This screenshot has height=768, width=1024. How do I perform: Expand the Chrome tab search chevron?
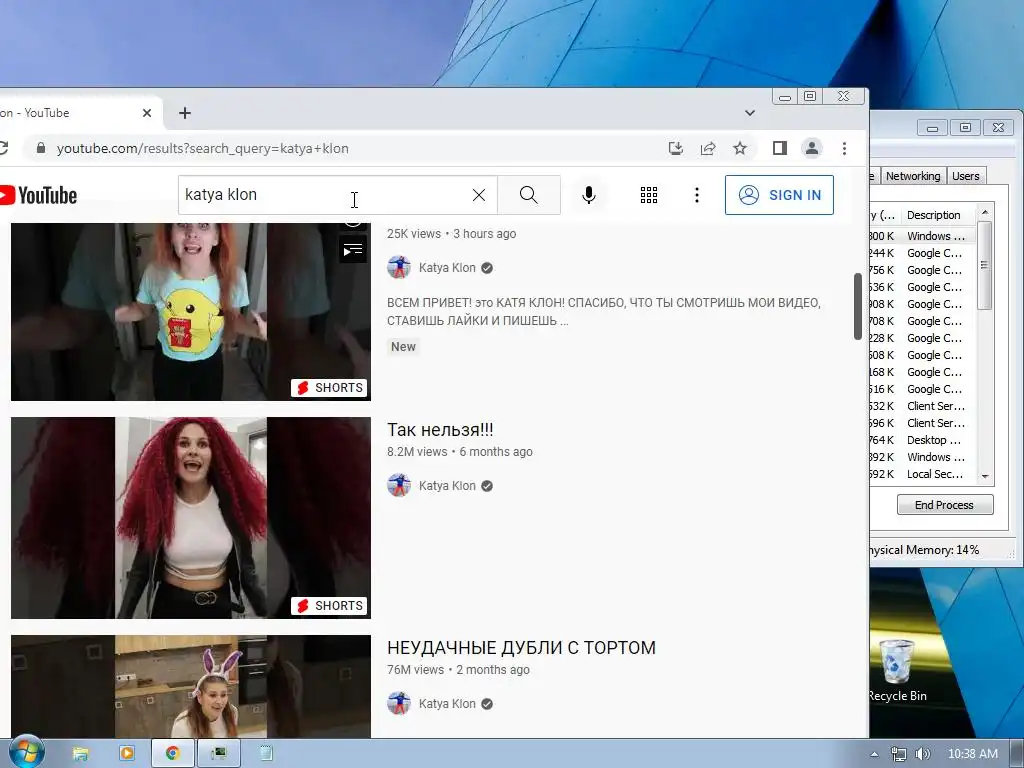[x=750, y=113]
